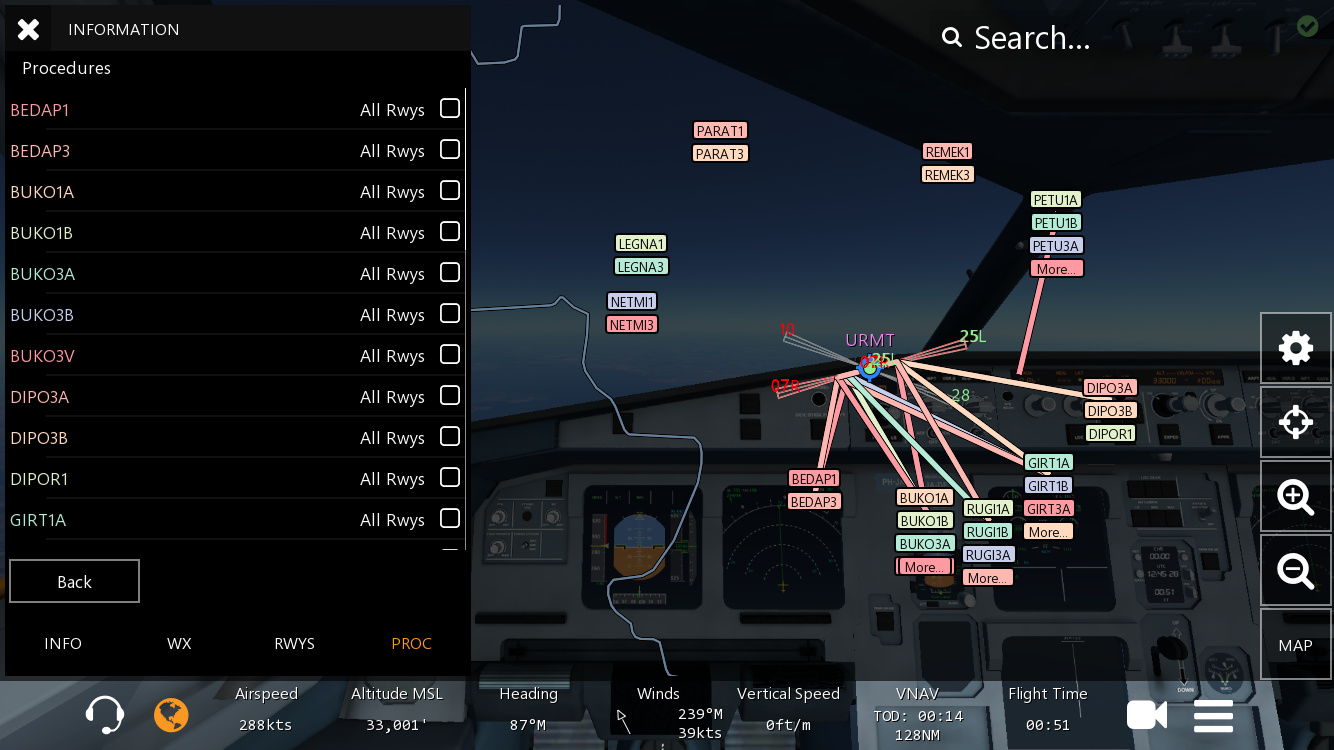
Task: Tap the Heading 87°M readout
Action: 528,709
